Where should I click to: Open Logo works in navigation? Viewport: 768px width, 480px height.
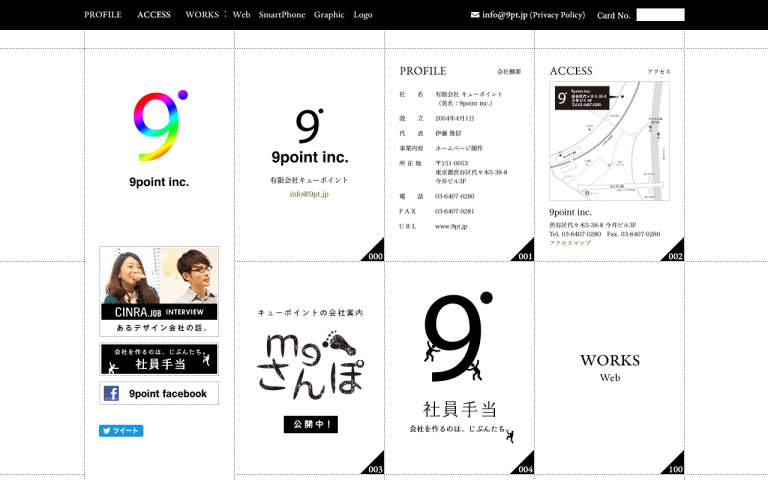(363, 15)
